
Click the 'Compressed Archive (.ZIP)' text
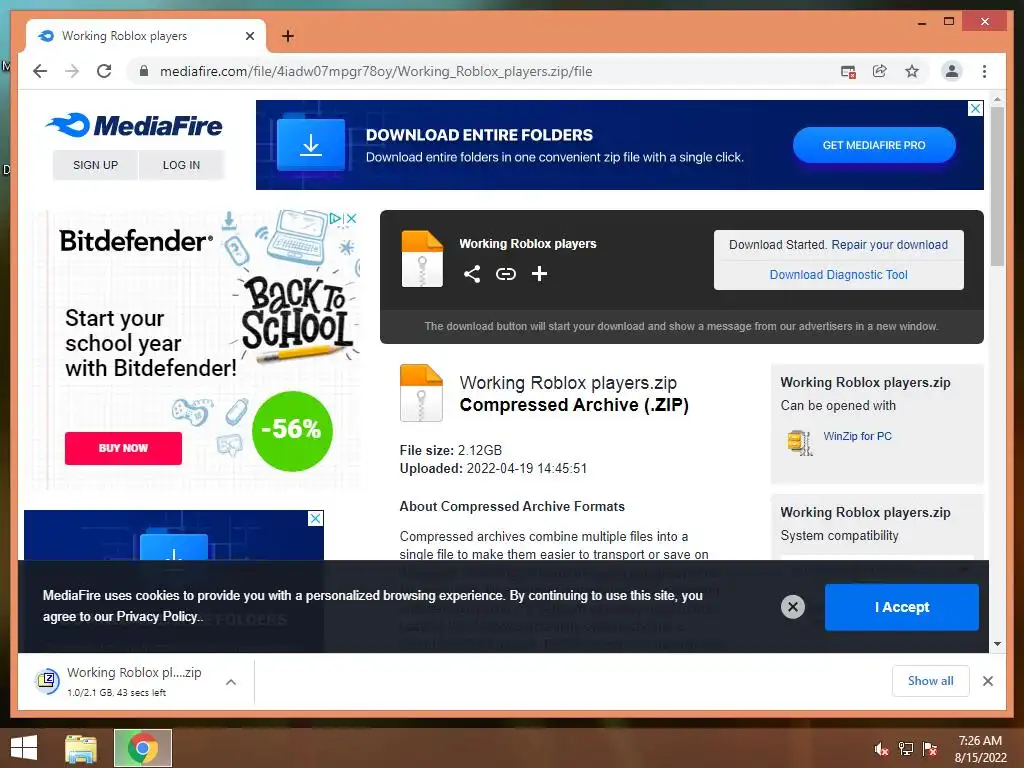click(574, 405)
